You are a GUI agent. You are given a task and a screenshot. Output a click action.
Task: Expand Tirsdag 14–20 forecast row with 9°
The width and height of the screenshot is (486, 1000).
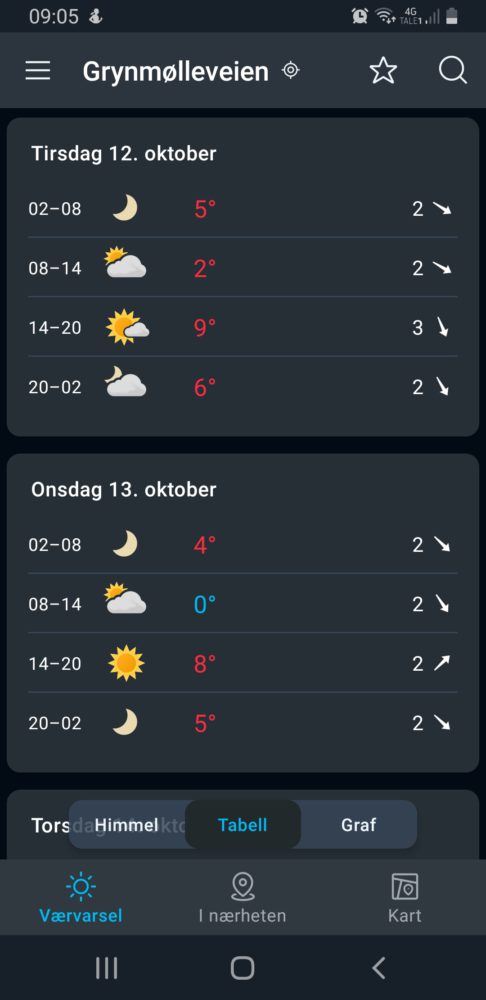pos(242,327)
